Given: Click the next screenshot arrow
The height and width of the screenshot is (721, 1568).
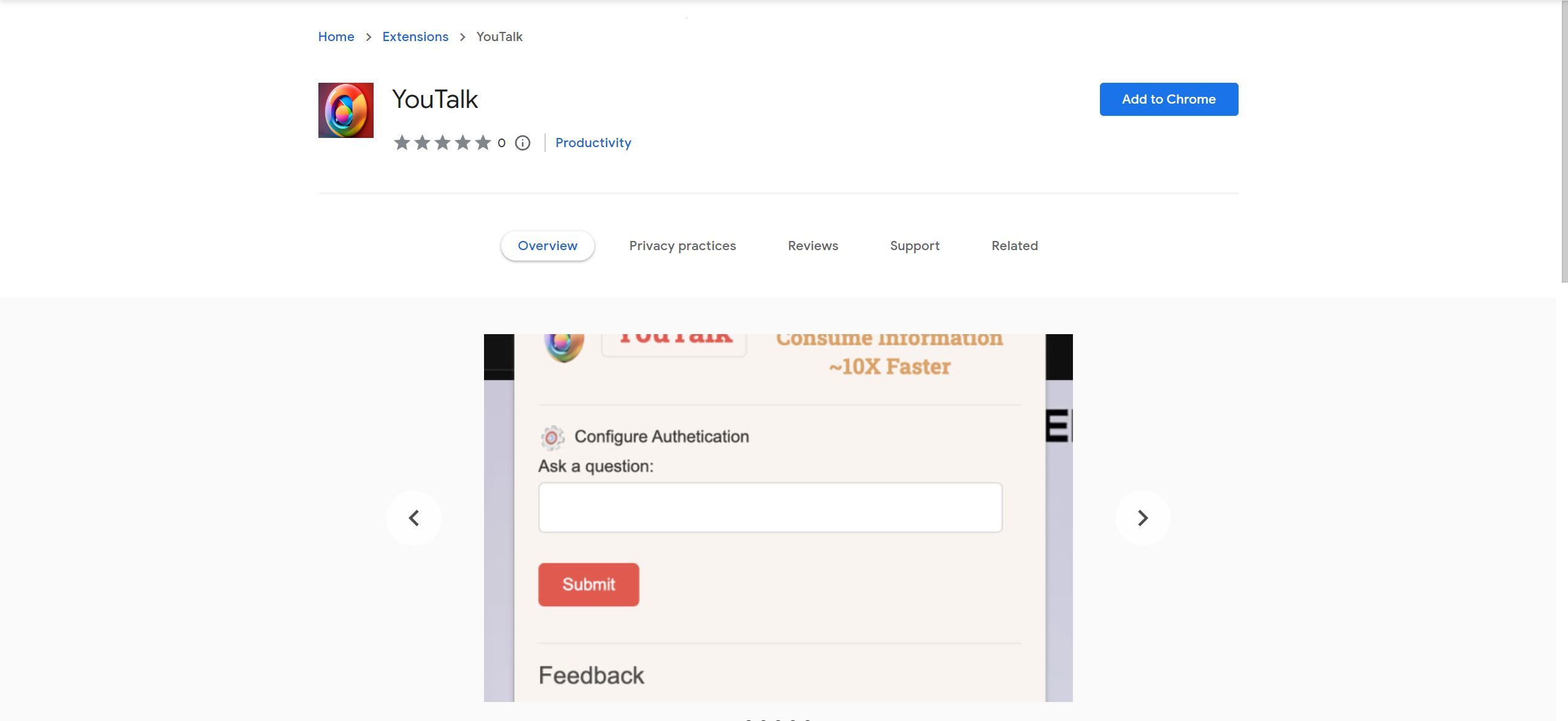Looking at the screenshot, I should [1141, 517].
